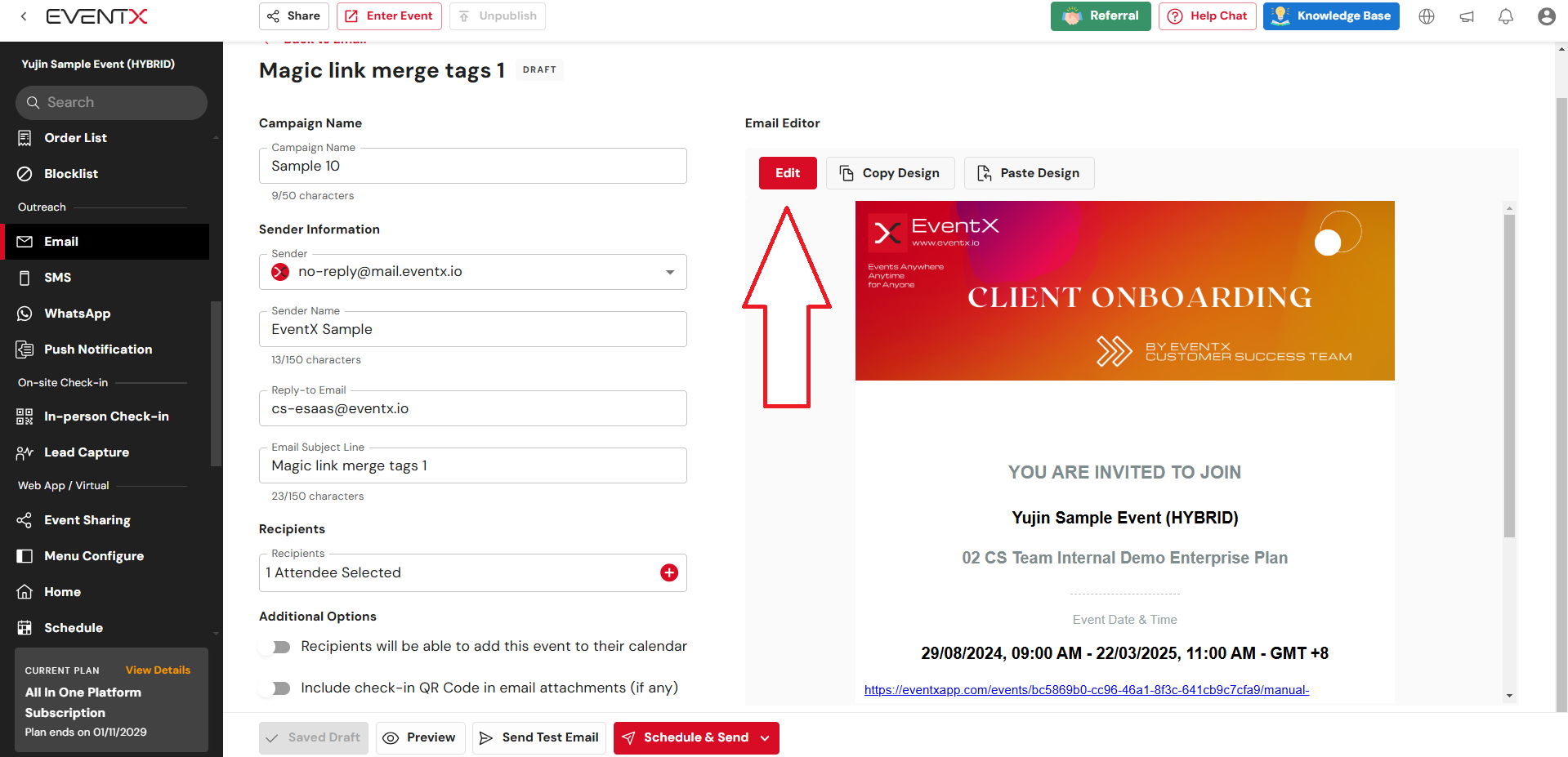The image size is (1568, 757).
Task: Click the Copy Design button
Action: point(890,173)
